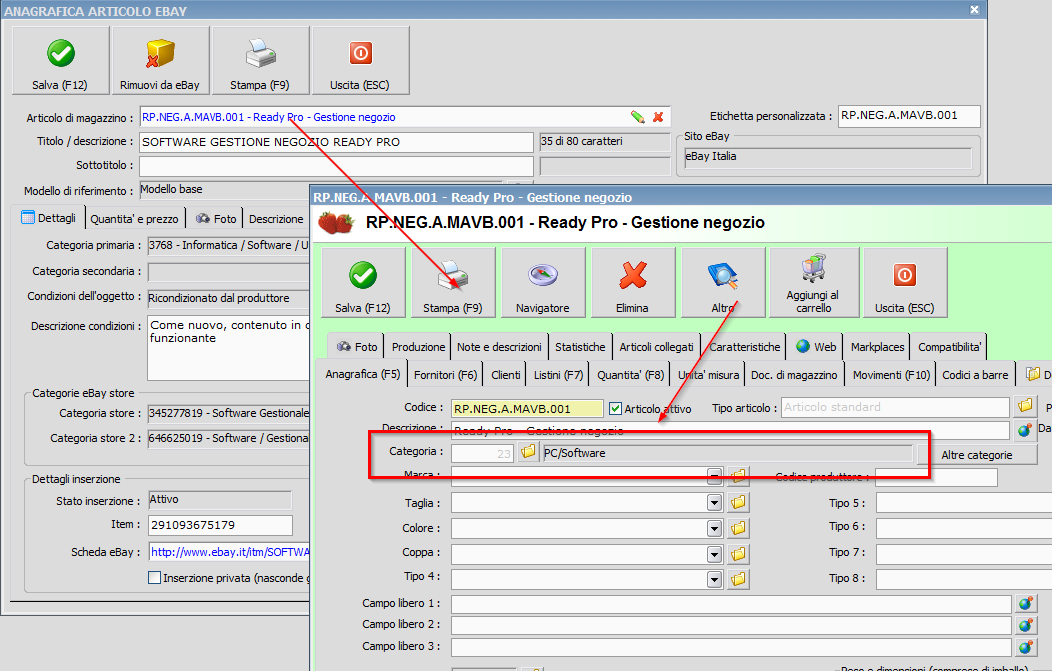Screen dimensions: 1052x671
Task: Open Modello di riferimento dropdown
Action: click(x=322, y=189)
